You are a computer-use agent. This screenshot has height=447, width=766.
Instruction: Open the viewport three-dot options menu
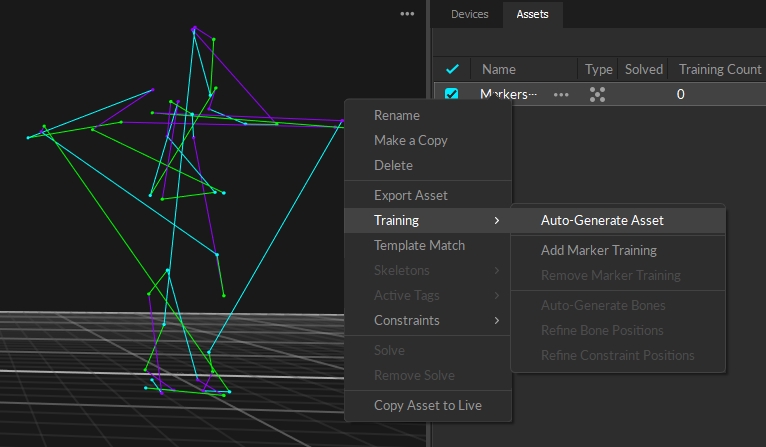(407, 14)
